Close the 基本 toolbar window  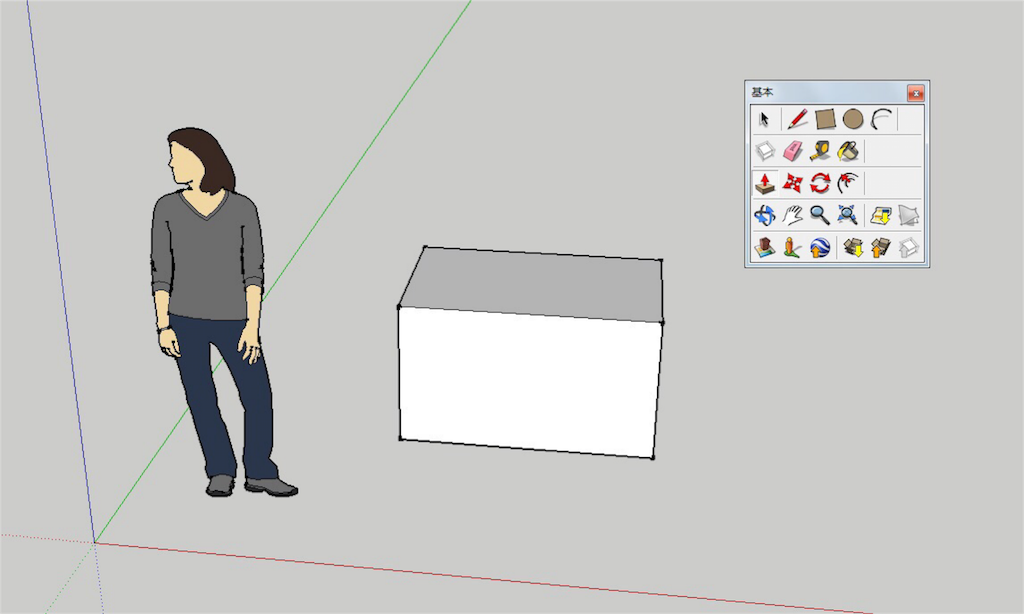[916, 93]
